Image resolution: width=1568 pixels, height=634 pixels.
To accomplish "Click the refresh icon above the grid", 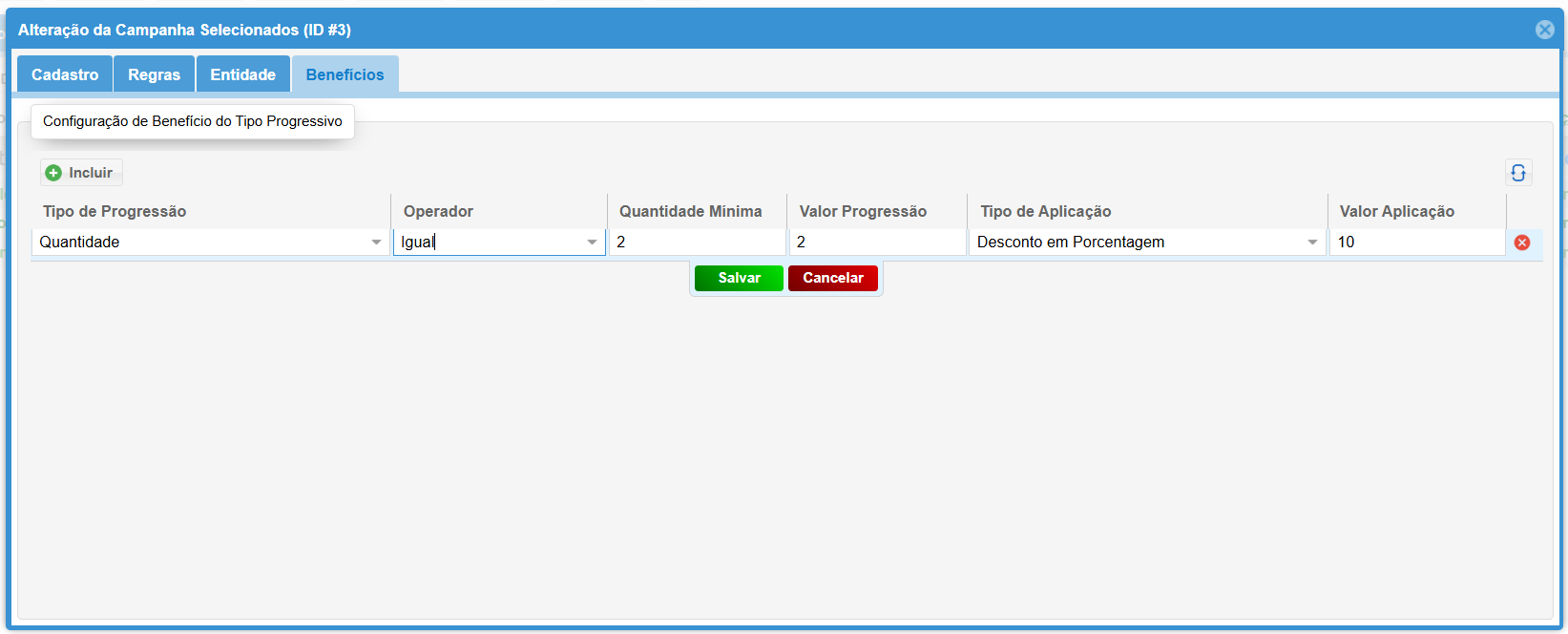I will 1518,173.
